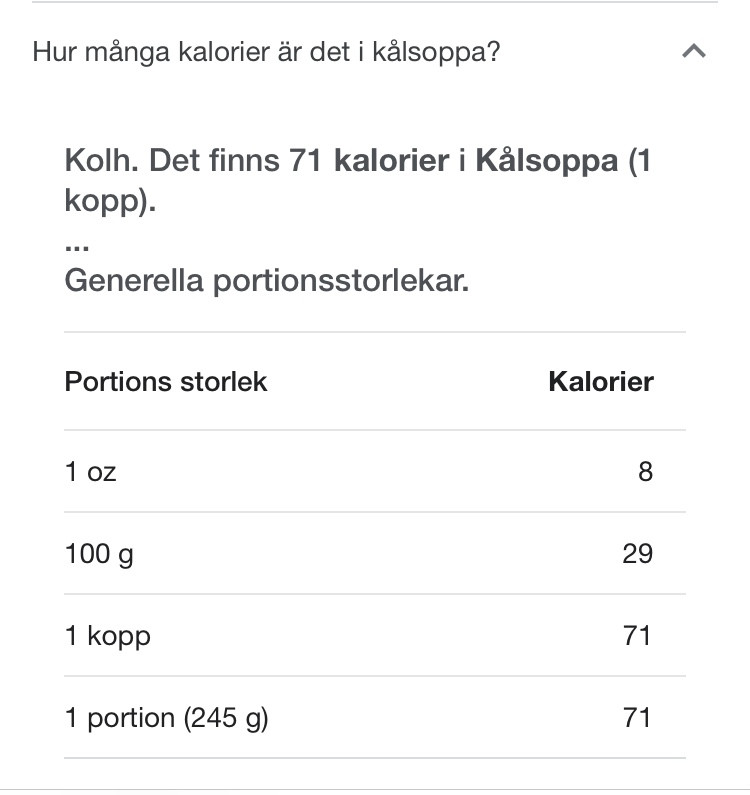The width and height of the screenshot is (750, 795).
Task: Click the calorie value 71 for 1 kopp
Action: 637,635
